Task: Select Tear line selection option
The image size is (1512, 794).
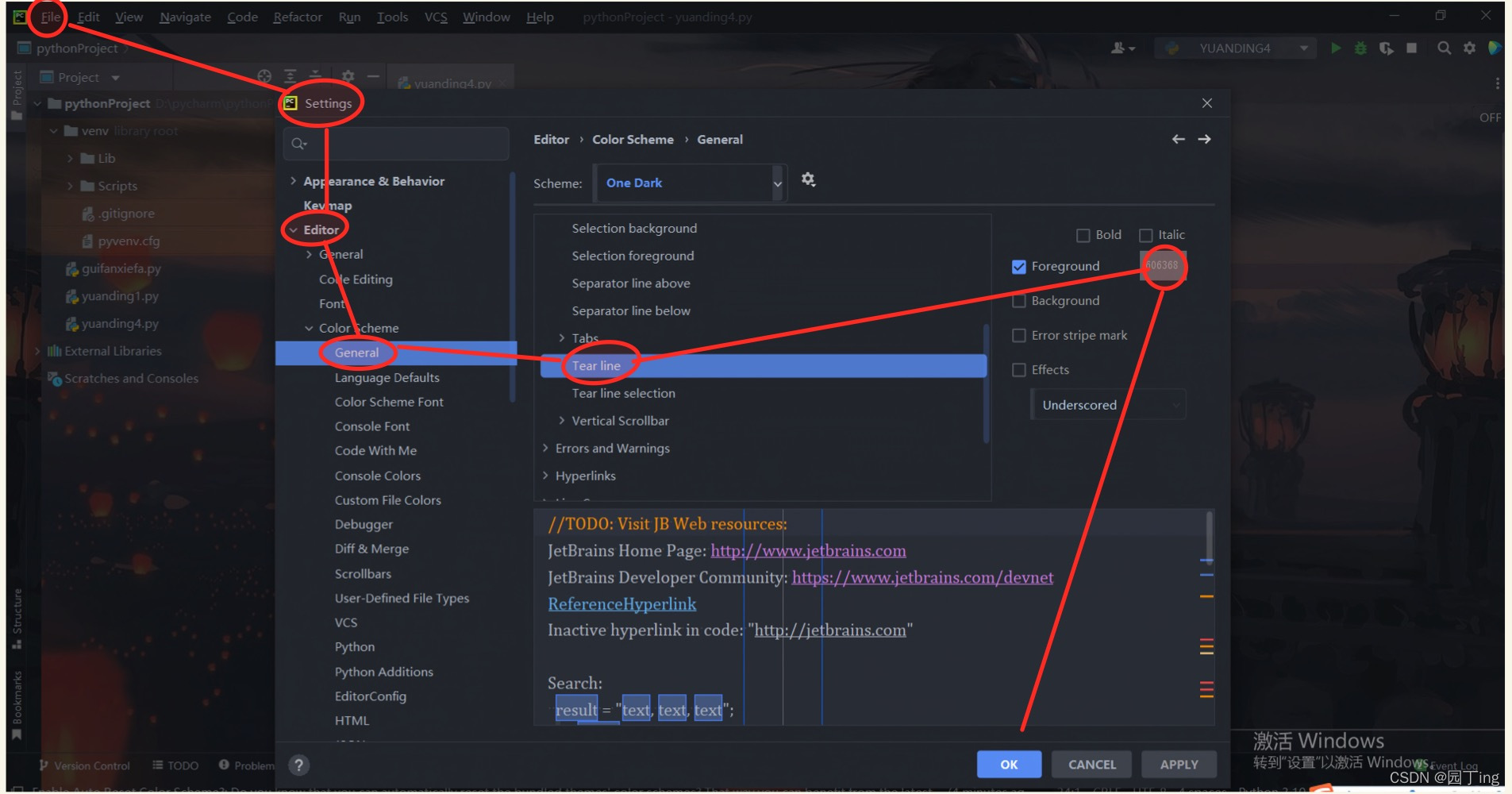Action: point(624,393)
